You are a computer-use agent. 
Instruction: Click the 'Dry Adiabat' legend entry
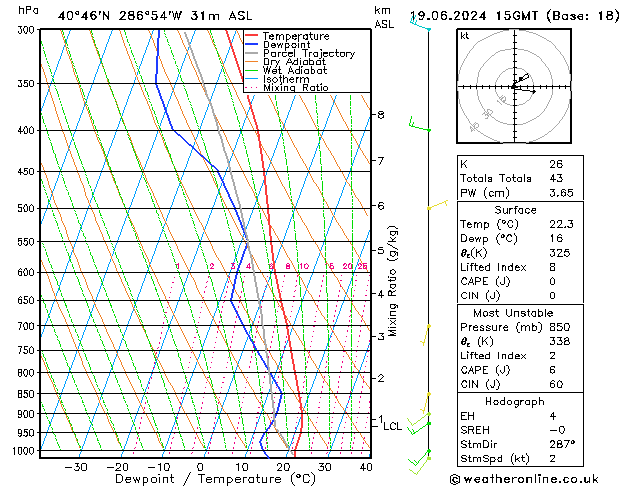click(294, 62)
